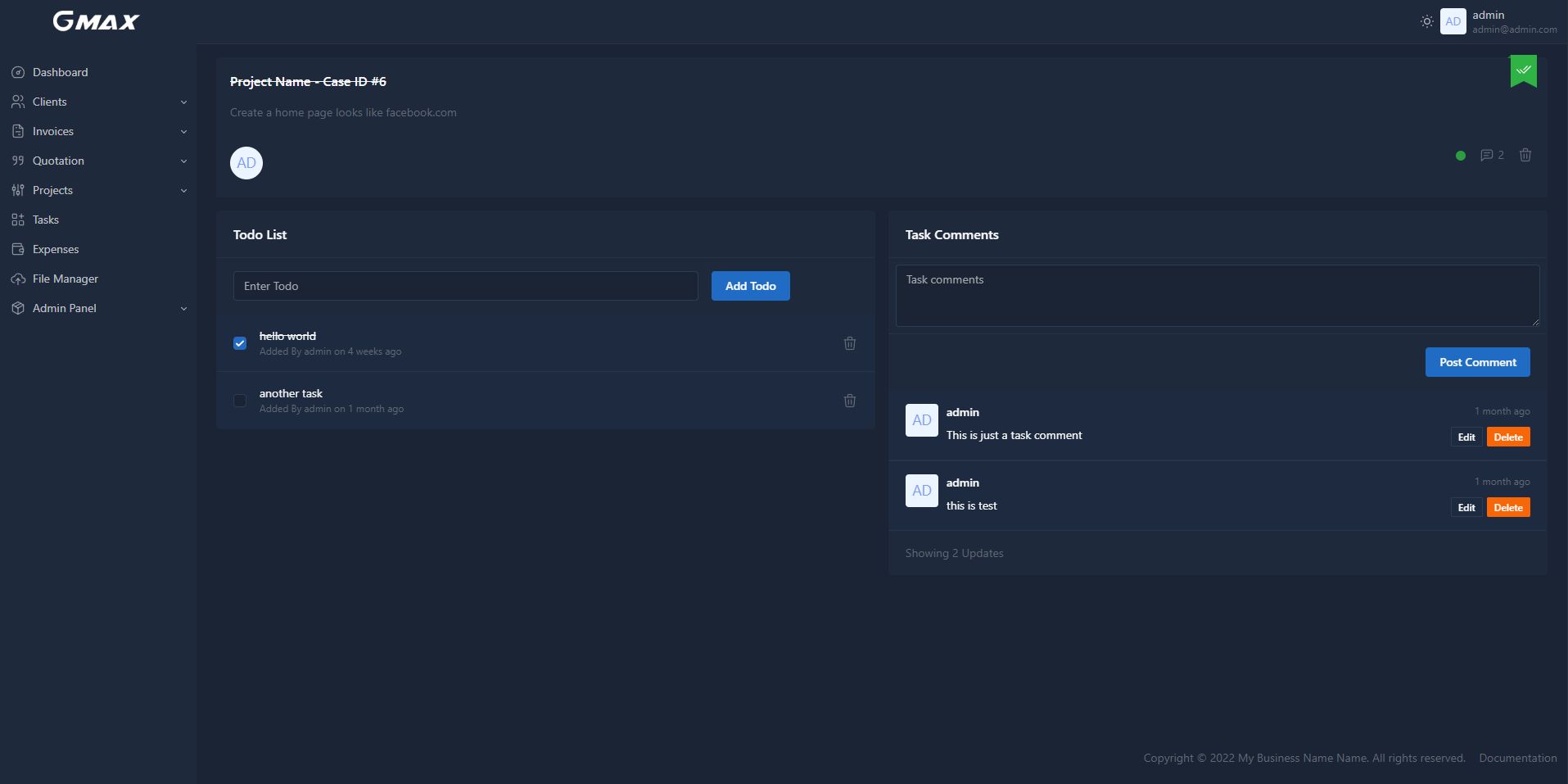Expand the Clients submenu chevron

click(183, 102)
